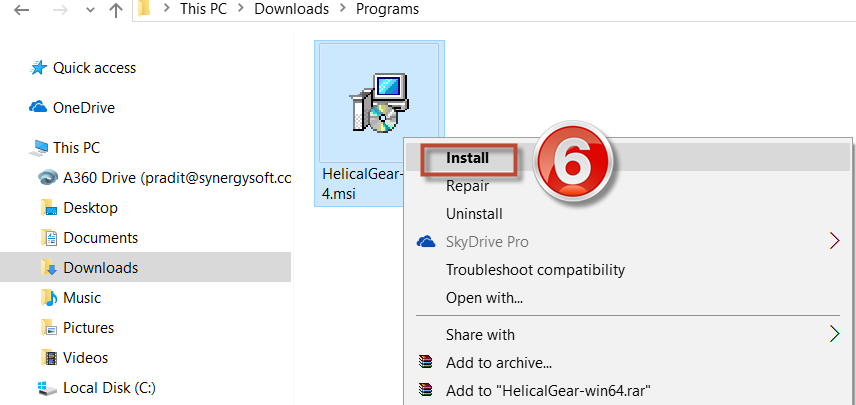Screen dimensions: 856x405
Task: Choose Uninstall from the context menu
Action: [474, 214]
